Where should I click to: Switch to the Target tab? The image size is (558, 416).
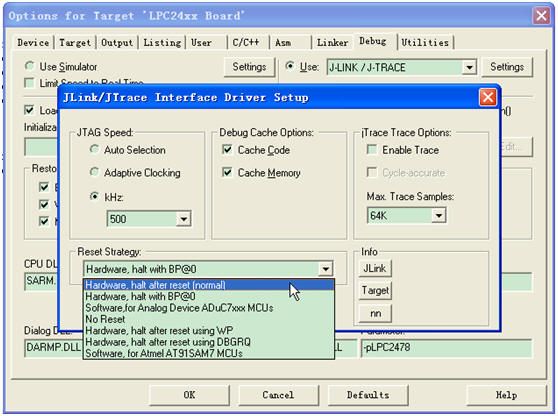tap(75, 43)
